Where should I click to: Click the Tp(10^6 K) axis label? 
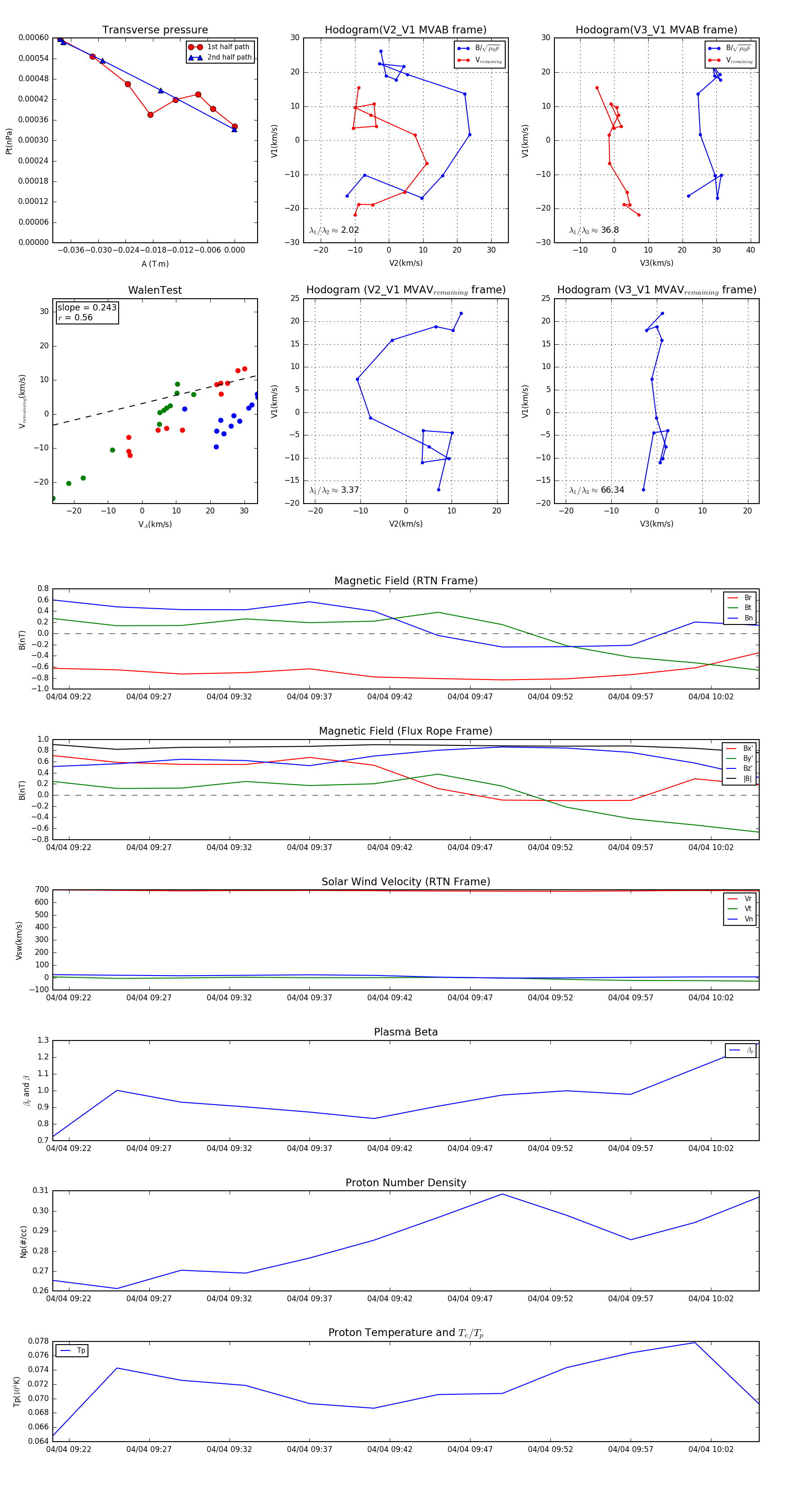17,1392
